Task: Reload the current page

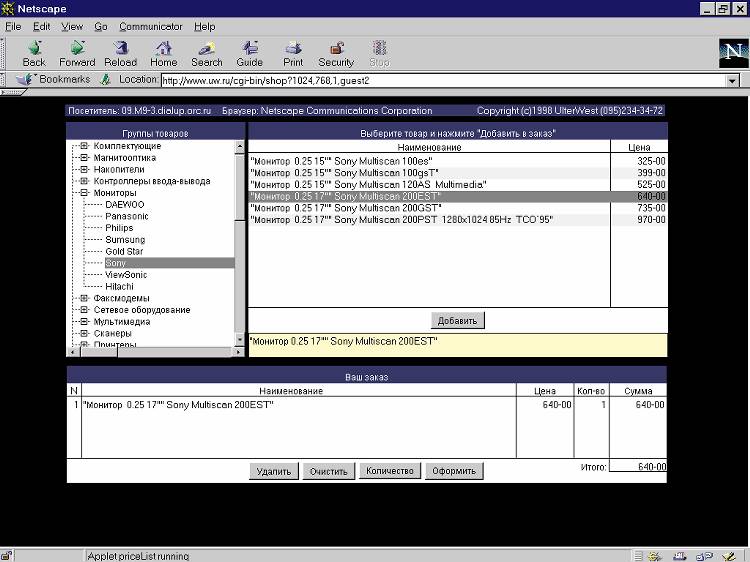Action: 120,52
